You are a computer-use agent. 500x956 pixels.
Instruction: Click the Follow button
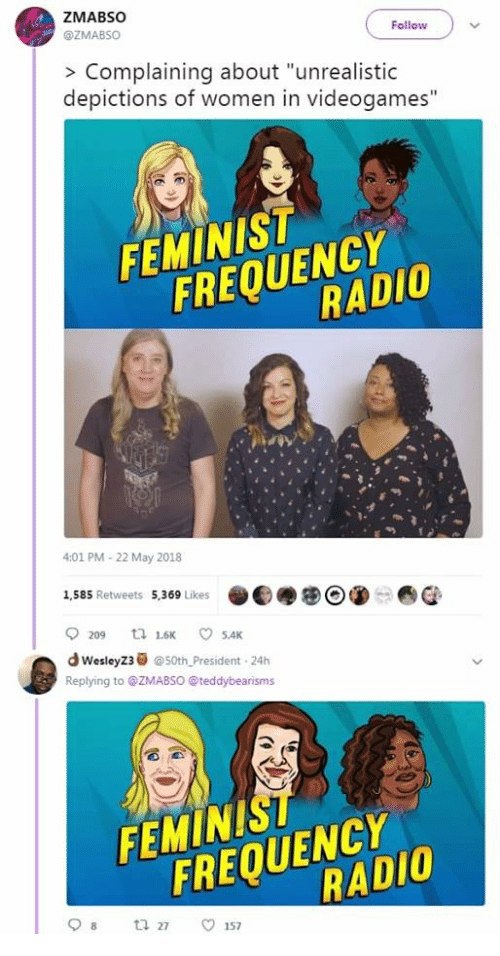tap(409, 25)
